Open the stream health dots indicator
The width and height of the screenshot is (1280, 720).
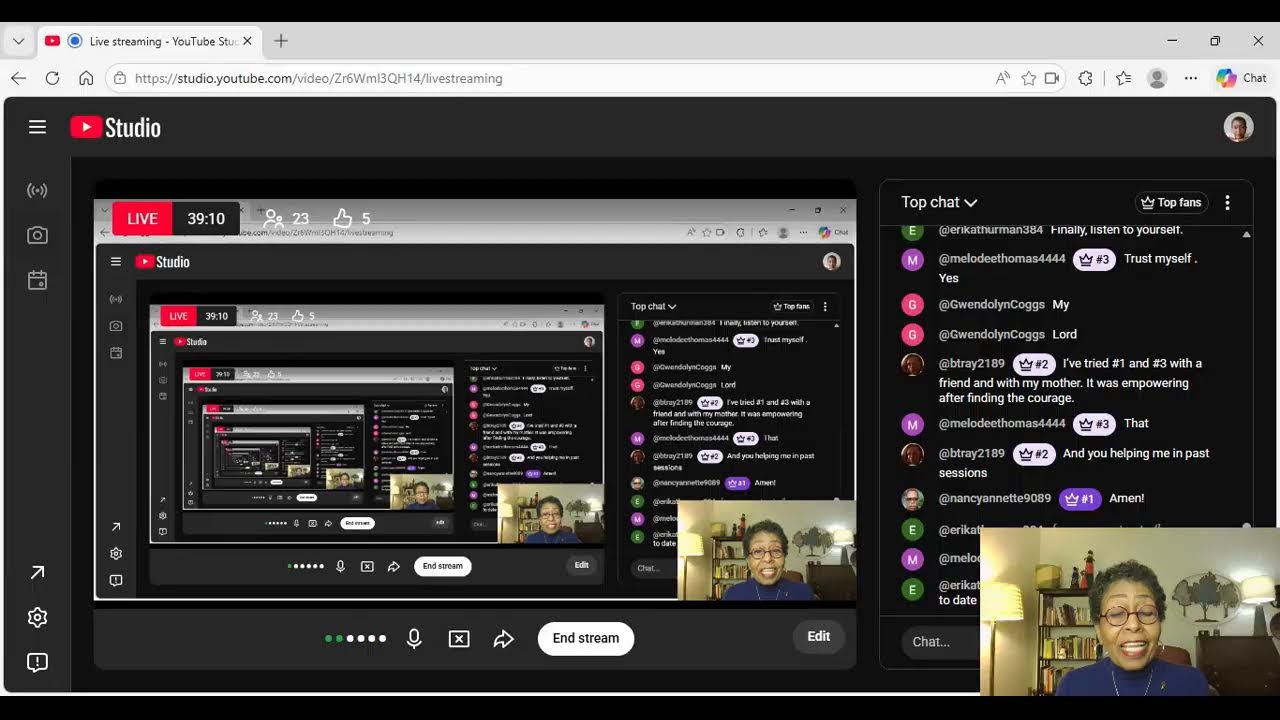pos(355,638)
